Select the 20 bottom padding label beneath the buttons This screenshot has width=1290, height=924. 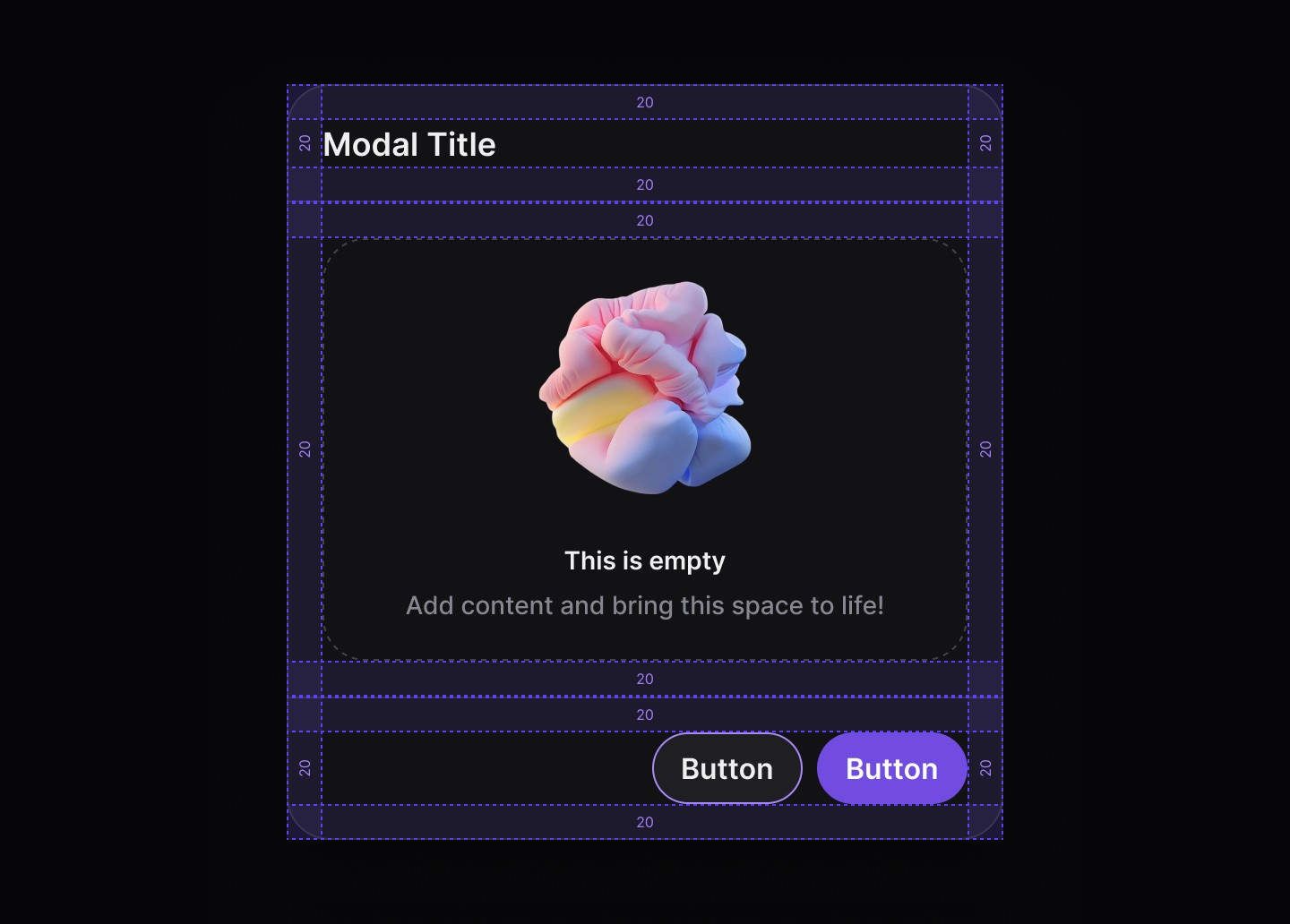(645, 822)
